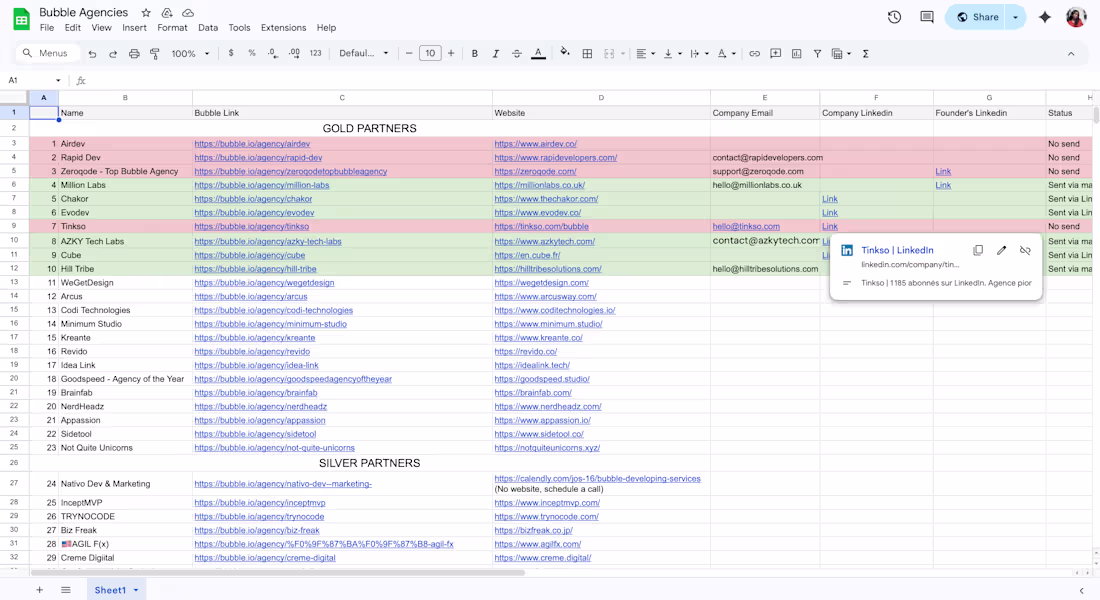Open the Share options dropdown arrow
Image resolution: width=1100 pixels, height=600 pixels.
1015,17
